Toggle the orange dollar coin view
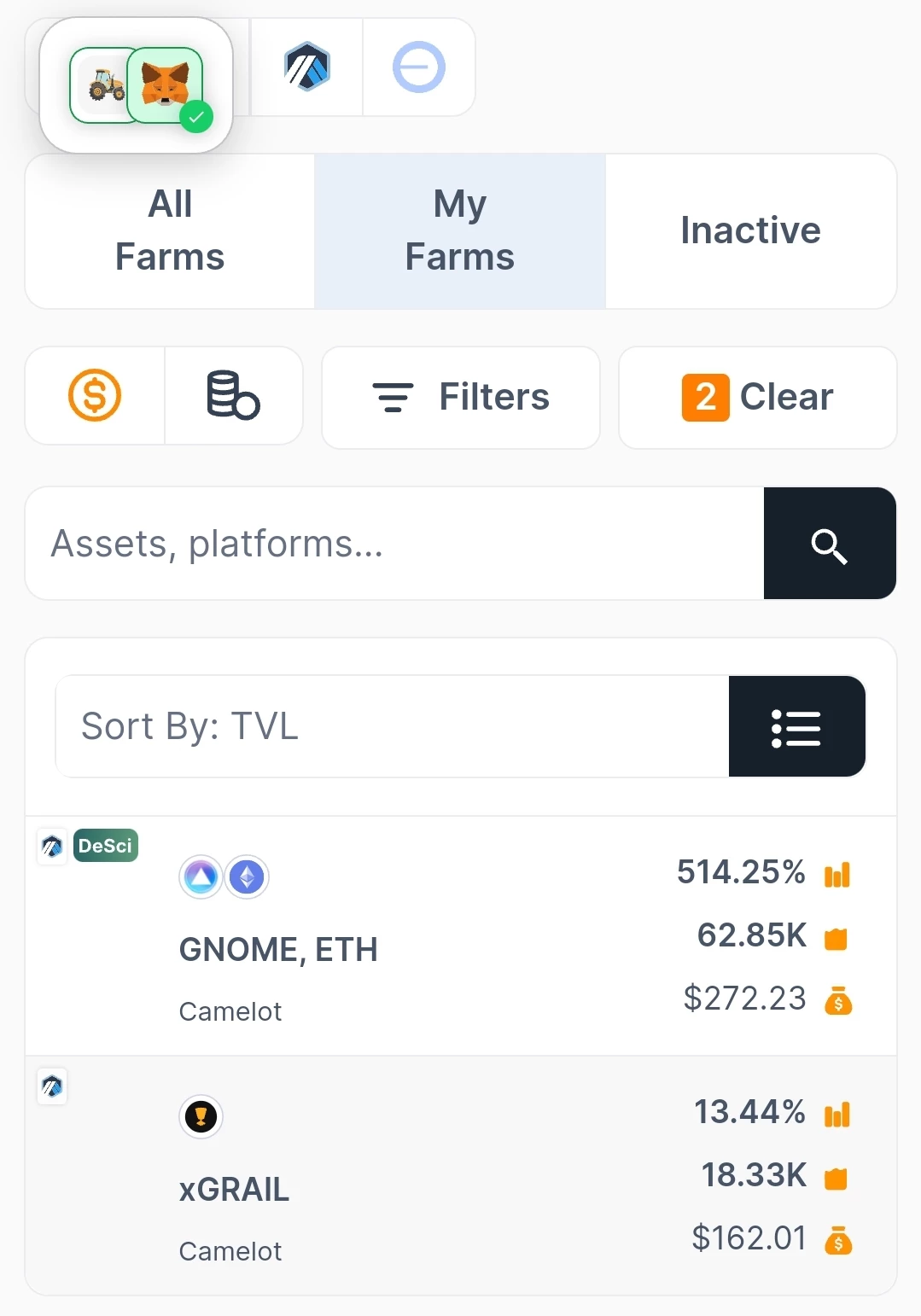 [x=95, y=395]
